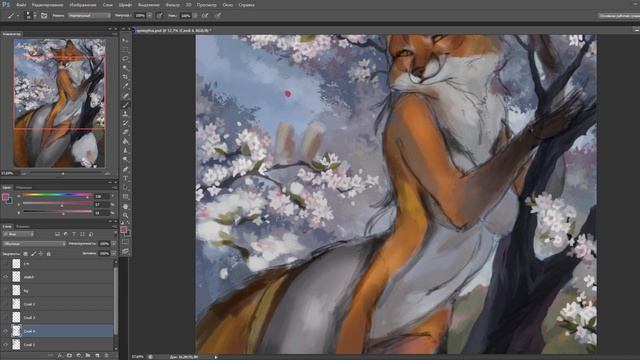Click the foreground color swatch in toolbox
The width and height of the screenshot is (640, 360).
[x=123, y=230]
